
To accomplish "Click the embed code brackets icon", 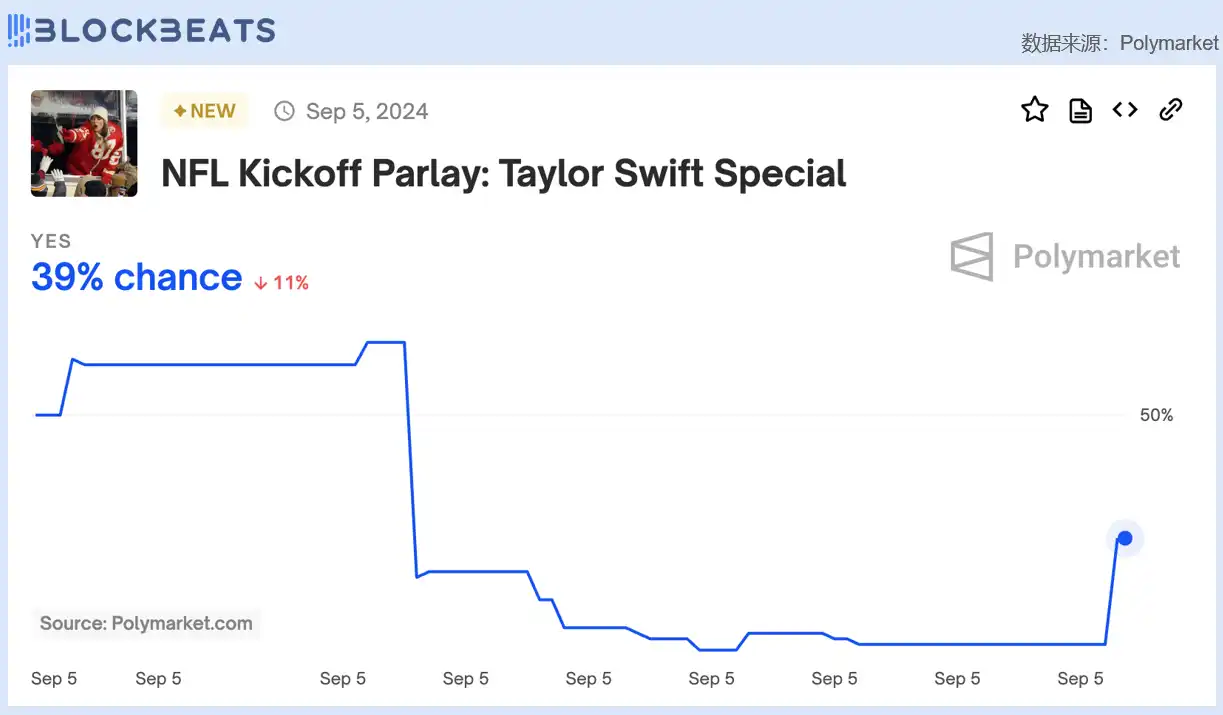I will 1125,110.
